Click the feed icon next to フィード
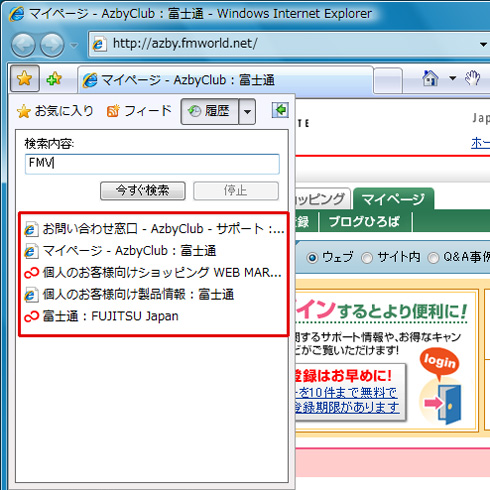This screenshot has height=490, width=490. 113,111
